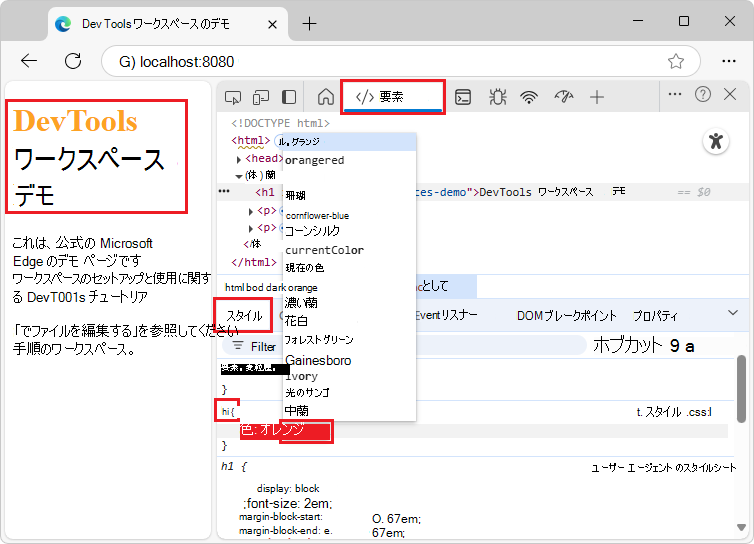
Task: Select the closing </html> tag line
Action: coord(254,262)
